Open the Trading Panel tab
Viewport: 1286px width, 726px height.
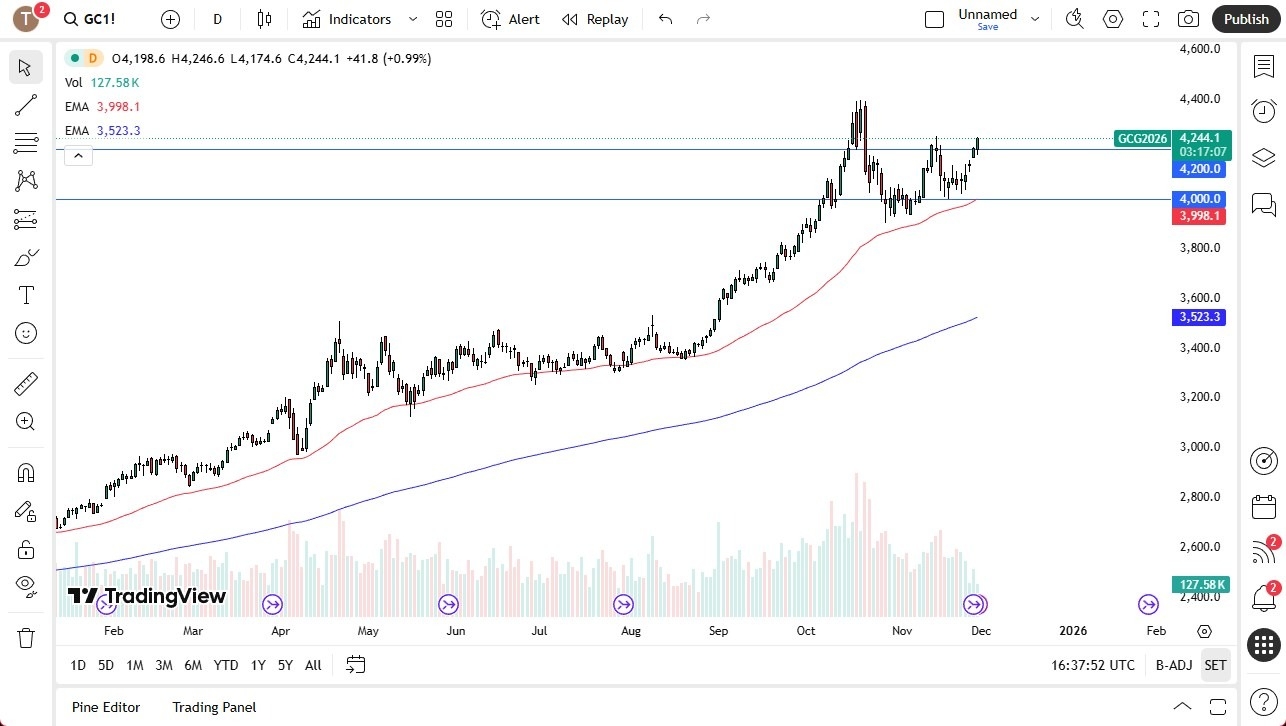pos(213,707)
